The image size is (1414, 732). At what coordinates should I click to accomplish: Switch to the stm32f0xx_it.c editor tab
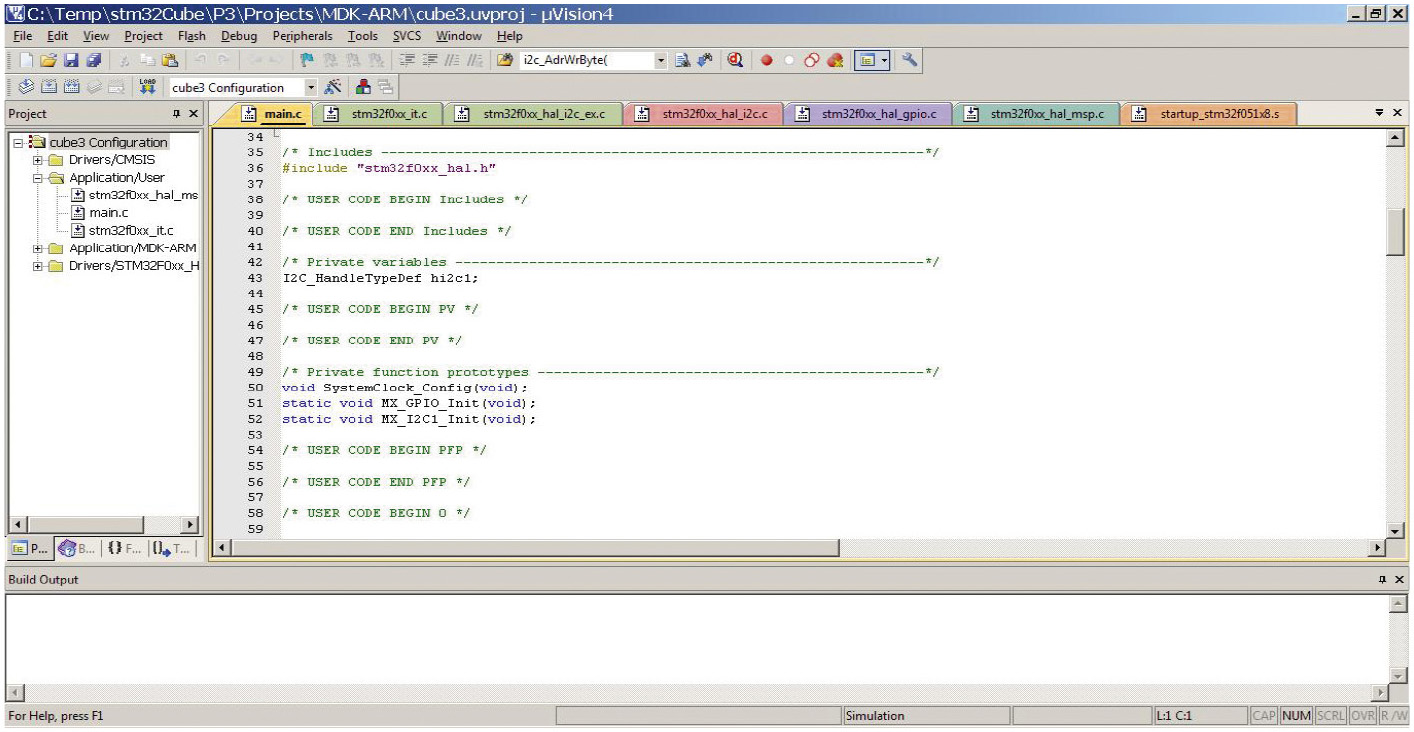(x=377, y=114)
